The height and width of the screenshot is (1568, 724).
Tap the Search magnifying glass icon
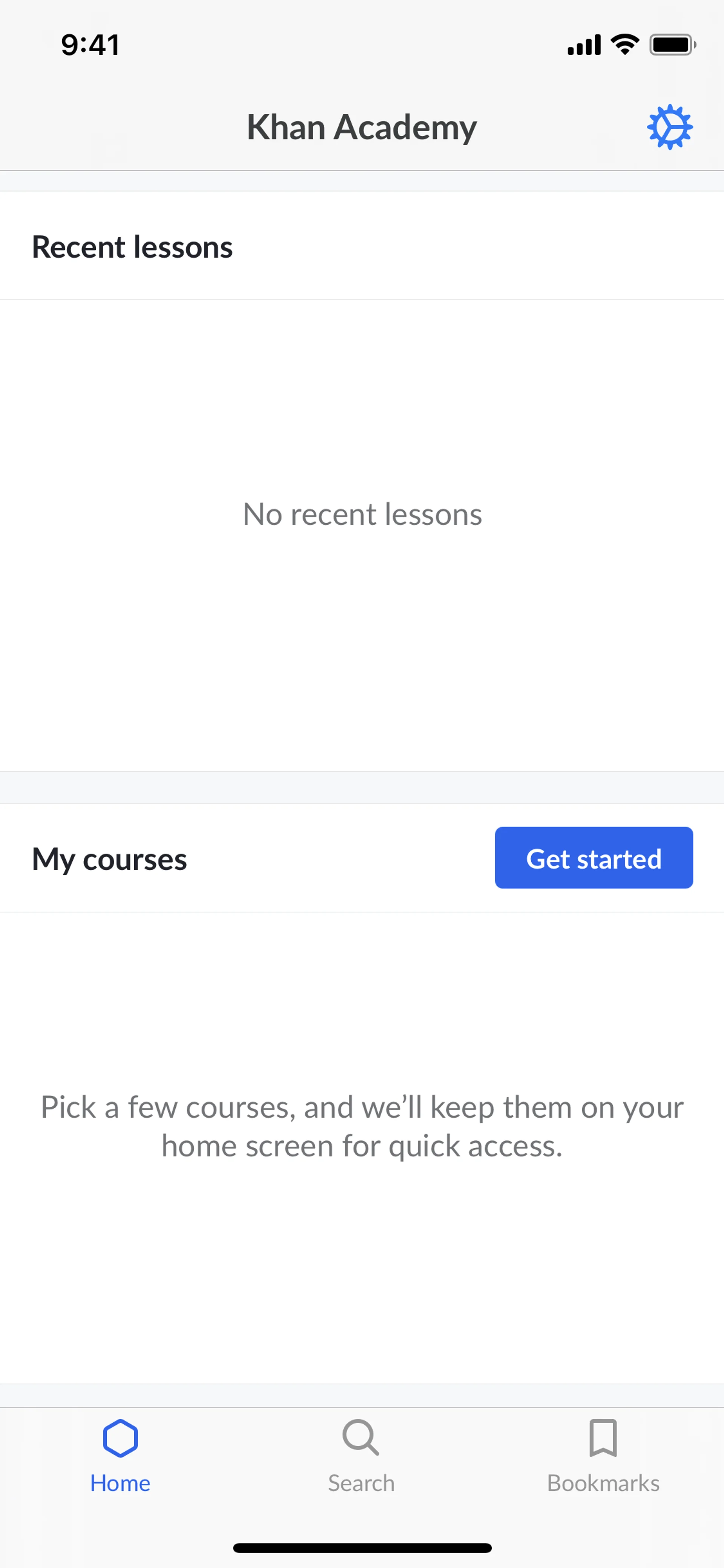point(361,1438)
